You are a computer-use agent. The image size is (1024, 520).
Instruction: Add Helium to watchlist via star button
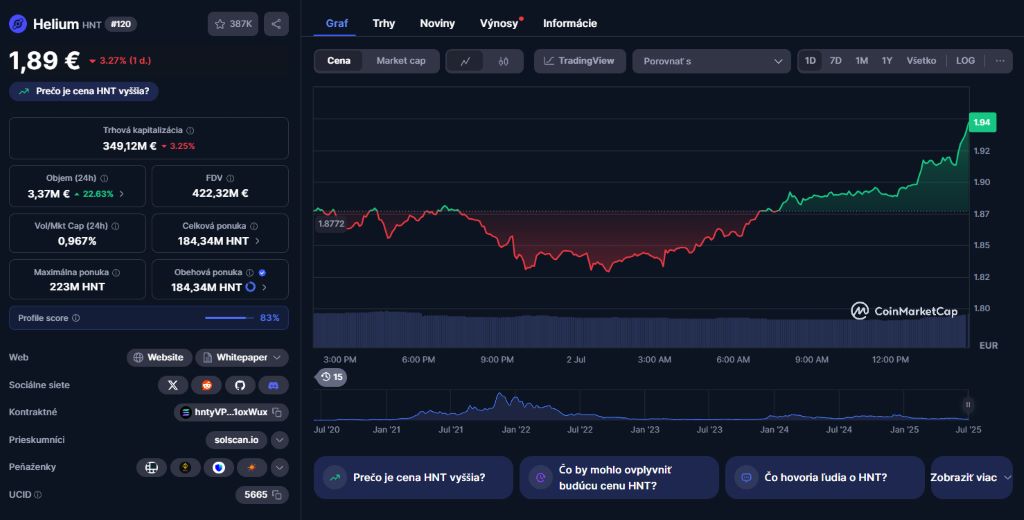point(233,24)
